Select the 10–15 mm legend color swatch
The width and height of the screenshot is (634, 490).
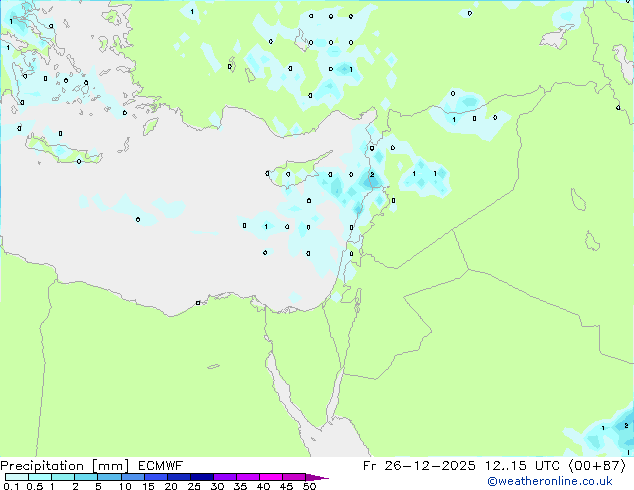[132, 477]
